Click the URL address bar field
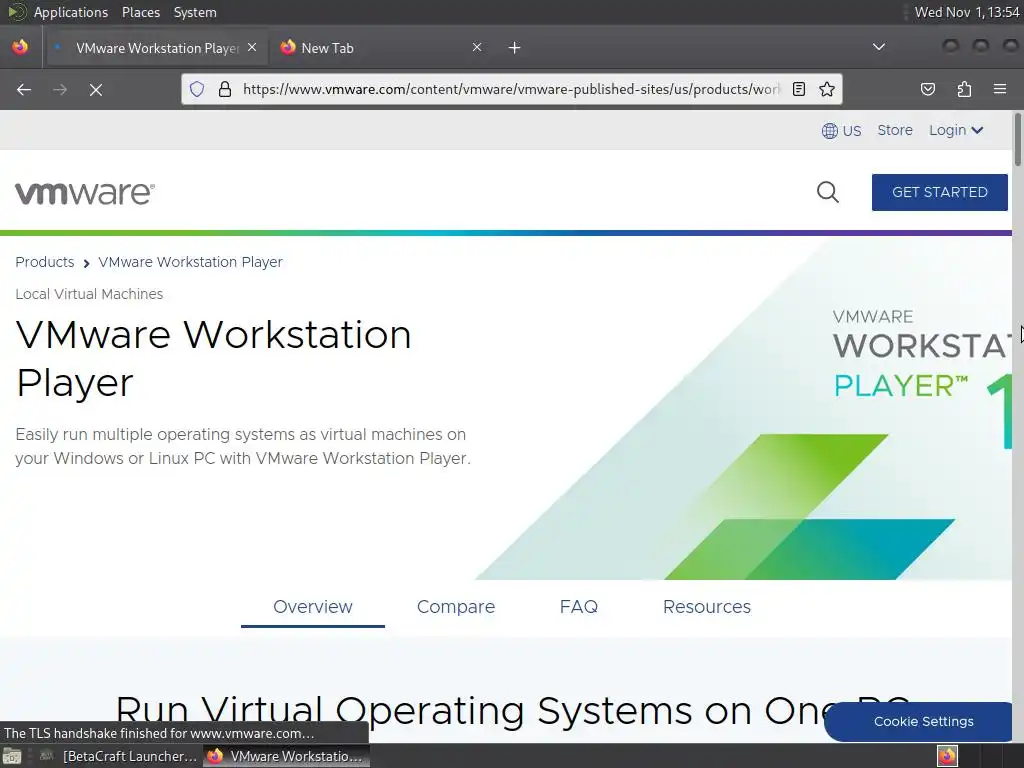 point(511,89)
